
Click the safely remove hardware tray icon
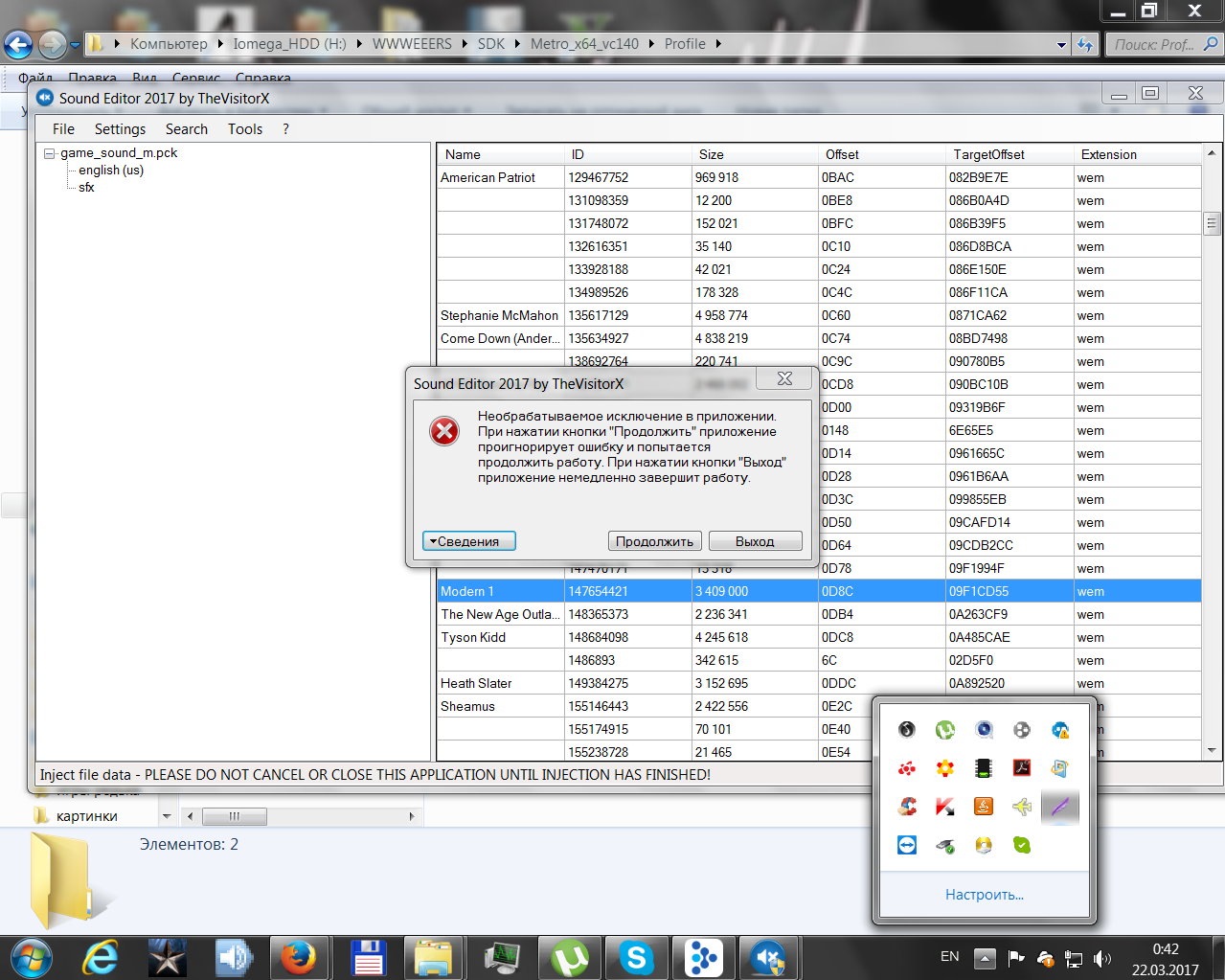[x=945, y=845]
